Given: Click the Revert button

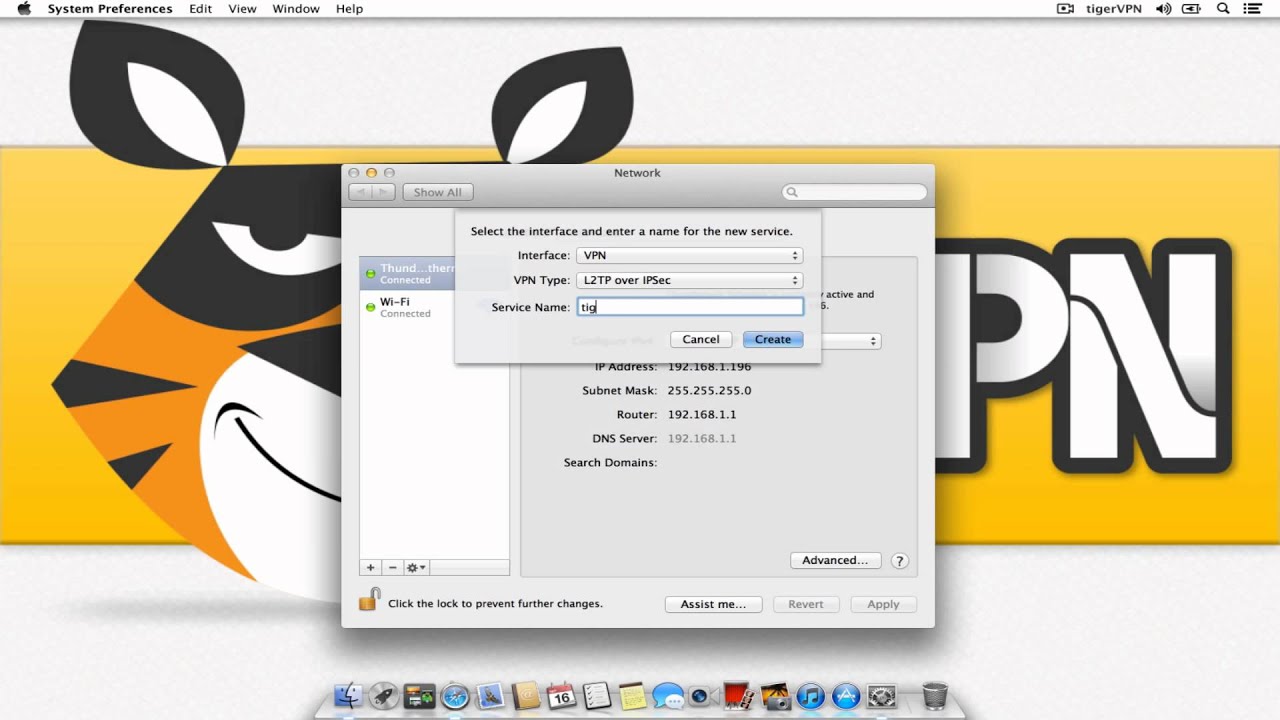Looking at the screenshot, I should [x=806, y=605].
